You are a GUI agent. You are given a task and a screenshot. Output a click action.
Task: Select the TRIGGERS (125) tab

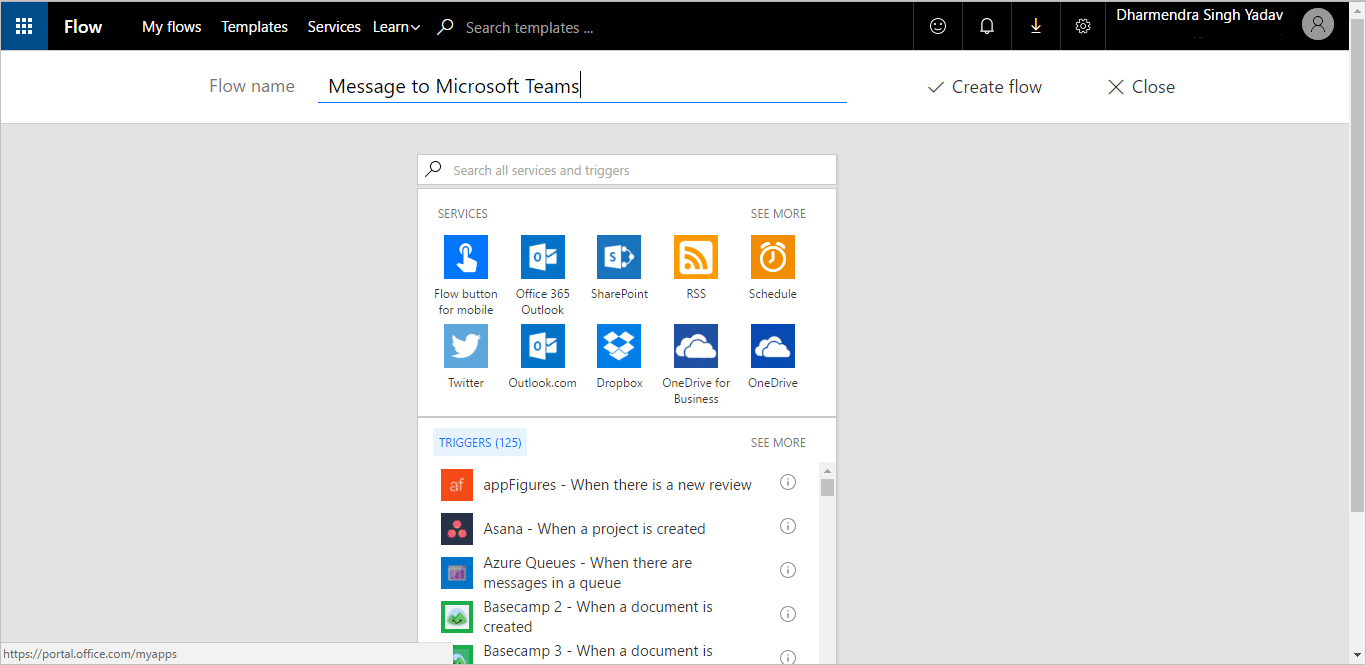click(480, 443)
